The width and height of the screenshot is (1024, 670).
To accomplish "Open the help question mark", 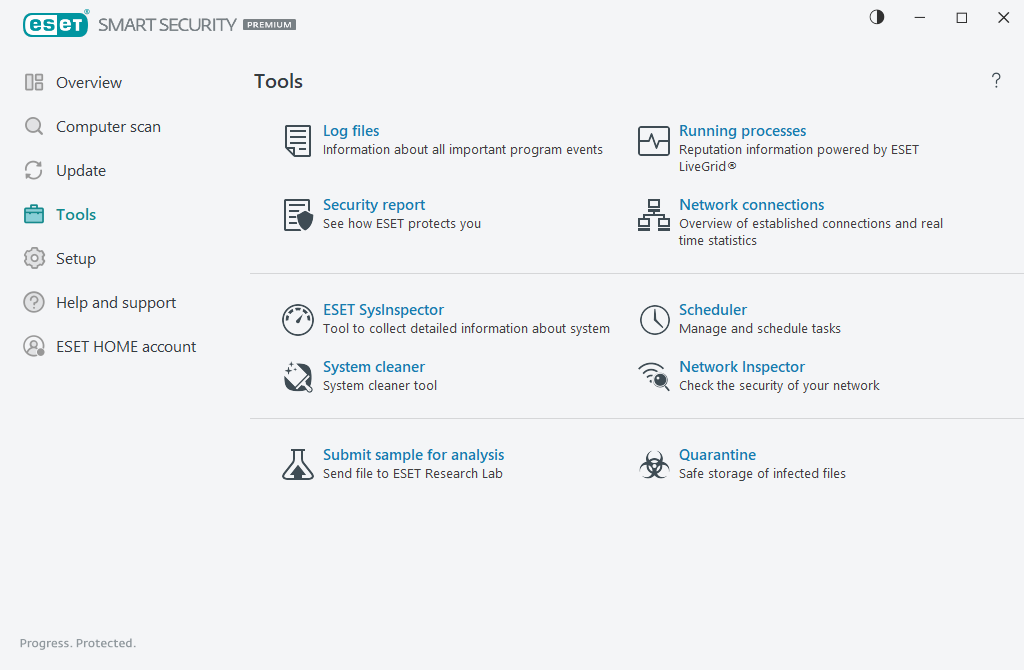I will coord(996,81).
